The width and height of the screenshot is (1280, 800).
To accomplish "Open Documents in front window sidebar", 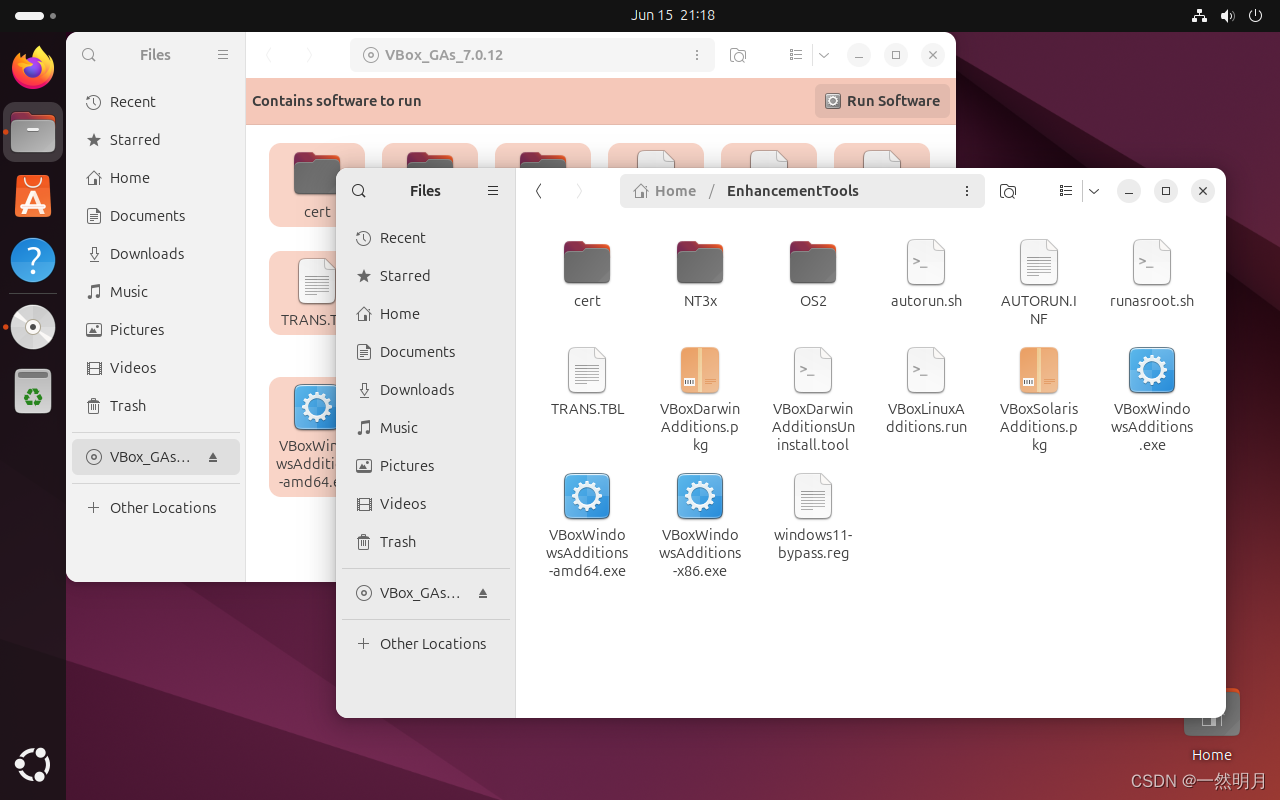I will (426, 352).
